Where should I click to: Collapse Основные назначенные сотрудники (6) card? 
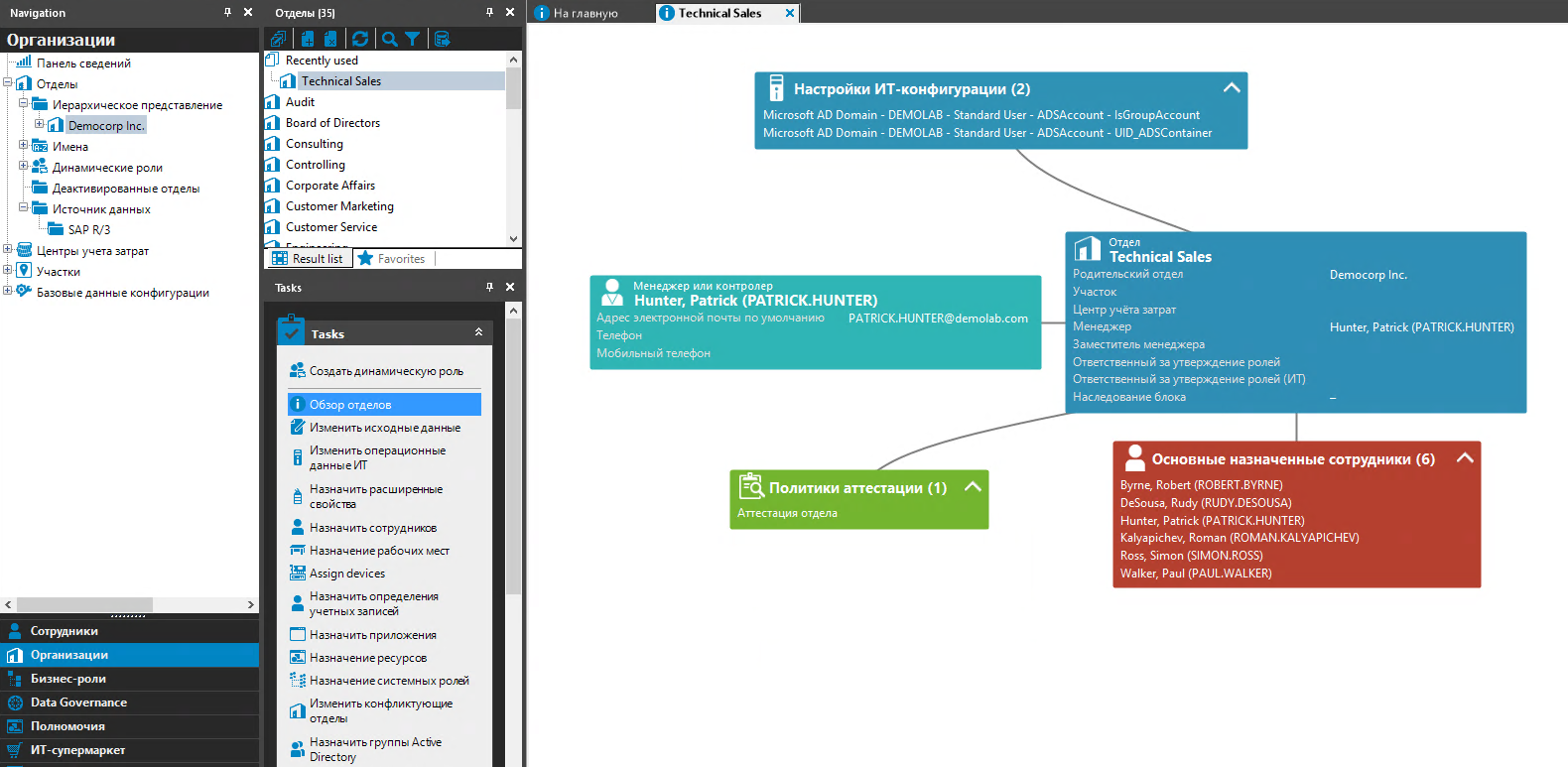1465,457
